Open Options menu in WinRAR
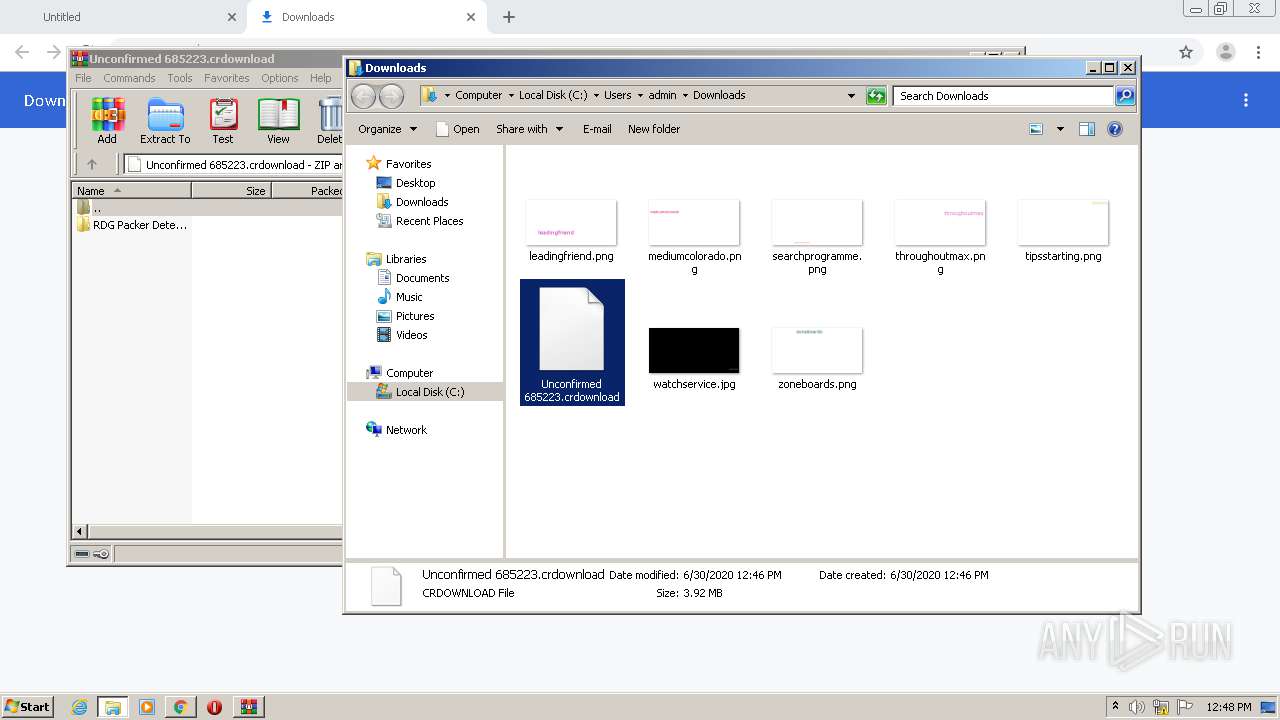Screen dimensions: 1280x720 pos(280,78)
